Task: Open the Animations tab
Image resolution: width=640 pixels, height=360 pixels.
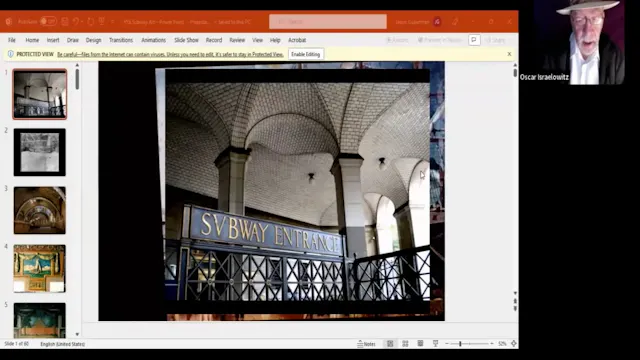Action: coord(153,40)
